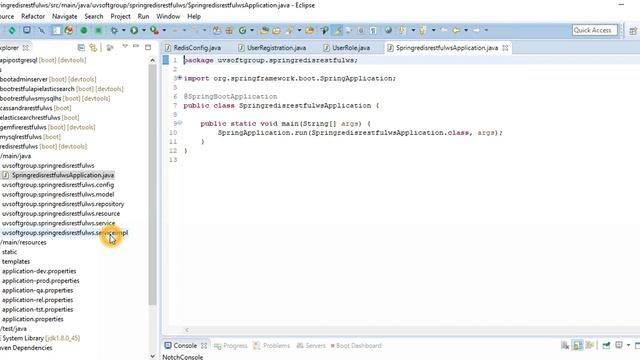This screenshot has height=360, width=640.
Task: Click the Relaunch green circle icon
Action: [x=84, y=30]
